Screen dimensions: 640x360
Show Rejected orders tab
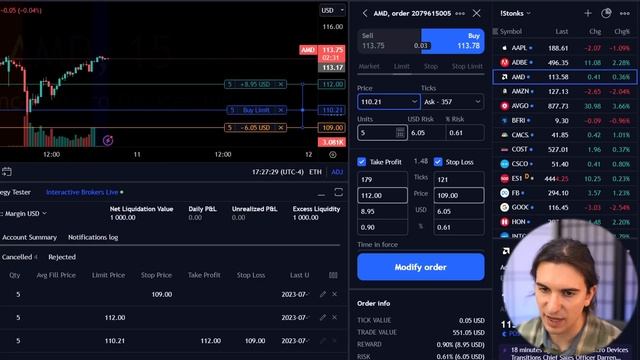62,257
